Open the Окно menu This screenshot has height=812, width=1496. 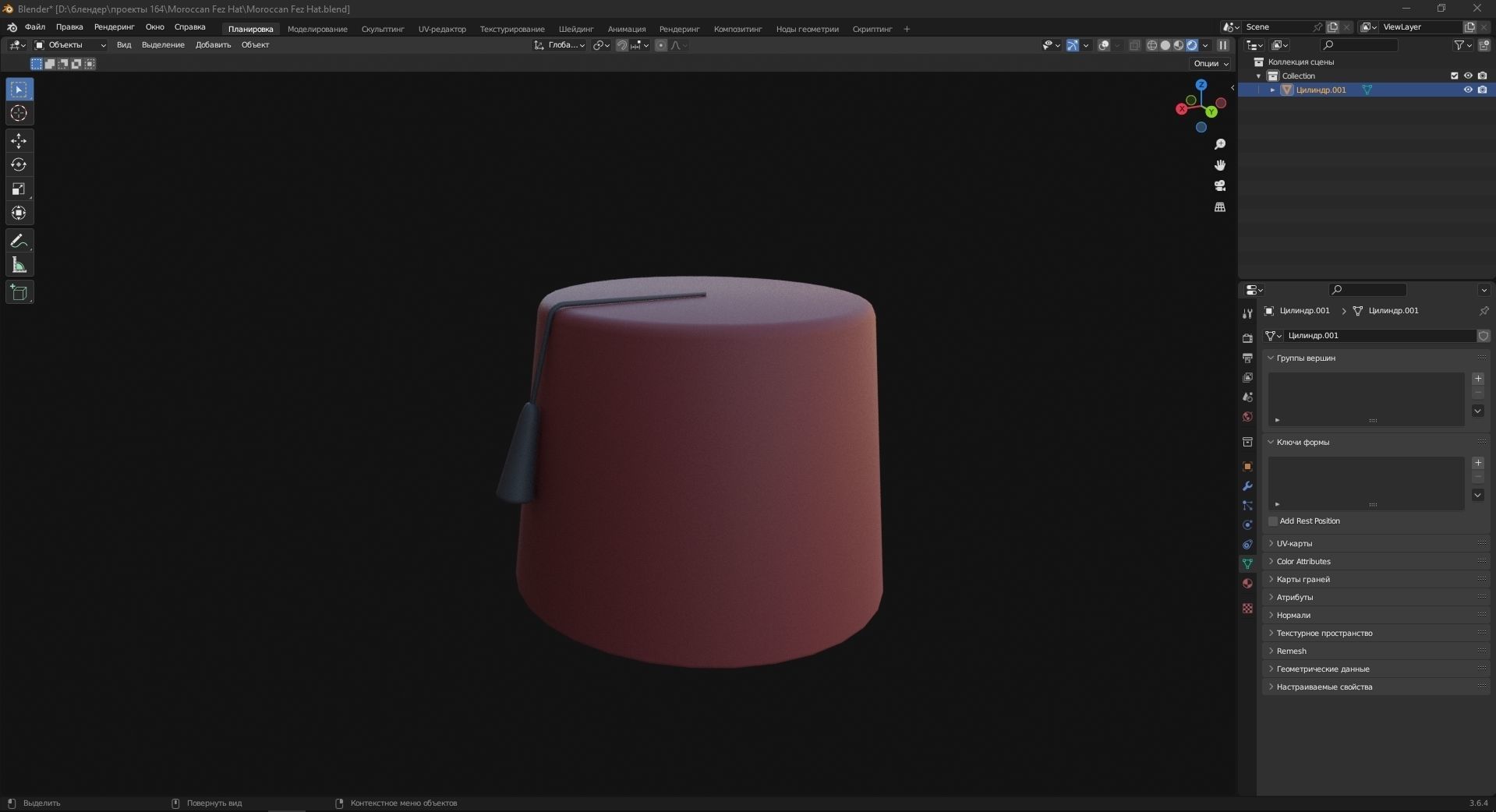click(154, 27)
